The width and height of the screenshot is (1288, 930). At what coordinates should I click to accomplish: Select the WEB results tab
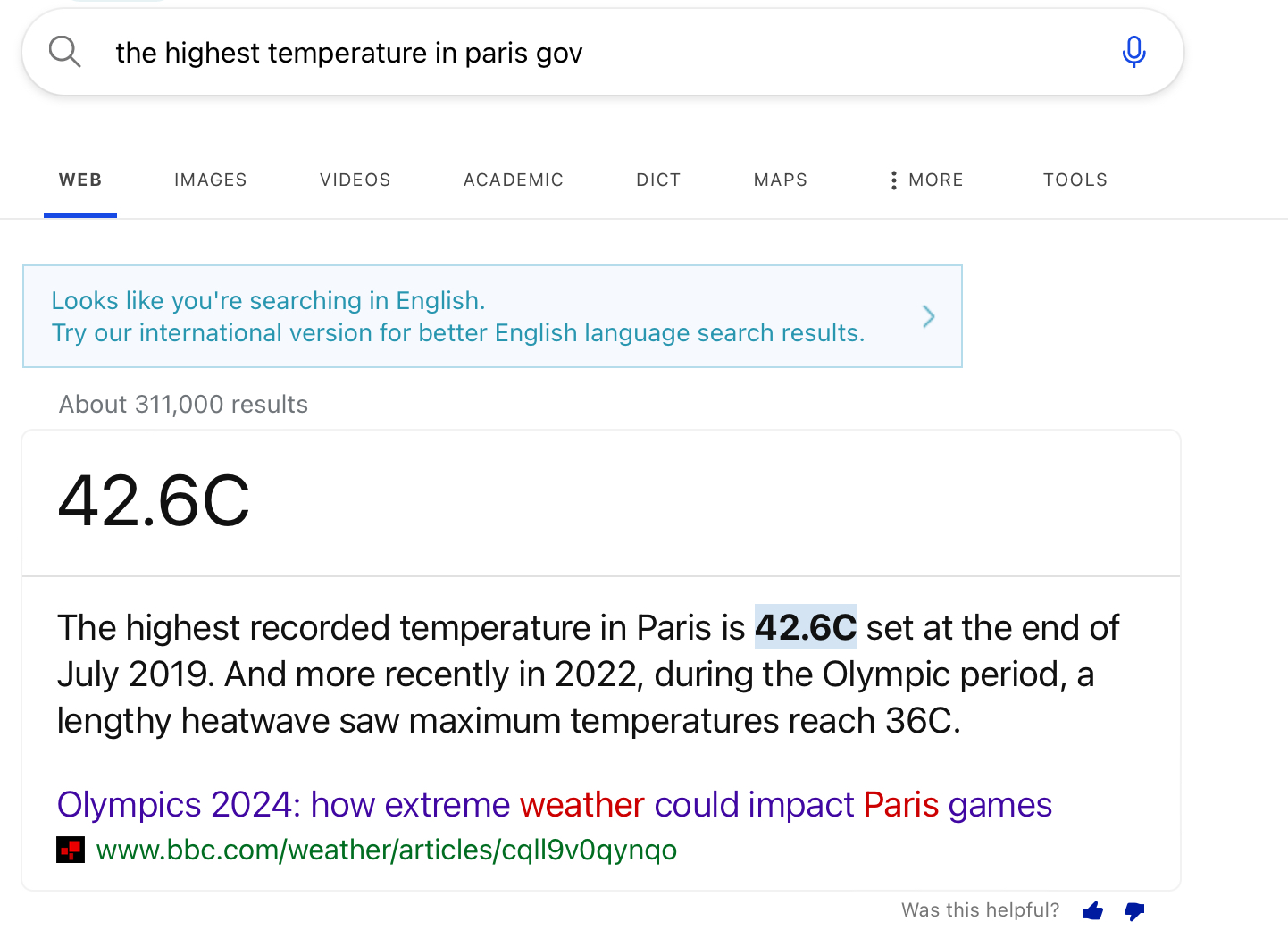(80, 180)
